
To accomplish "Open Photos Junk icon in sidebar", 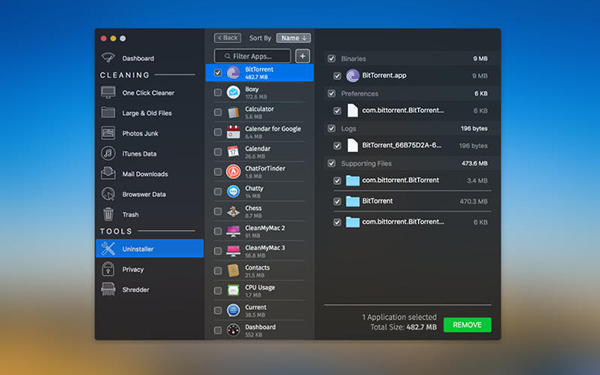I will (108, 133).
